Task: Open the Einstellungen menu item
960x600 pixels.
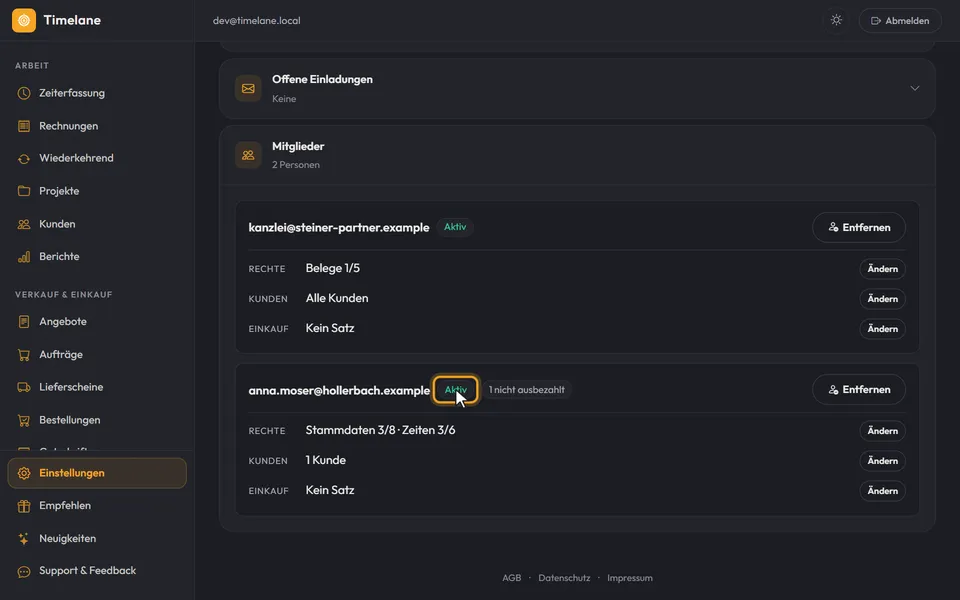Action: (x=97, y=473)
